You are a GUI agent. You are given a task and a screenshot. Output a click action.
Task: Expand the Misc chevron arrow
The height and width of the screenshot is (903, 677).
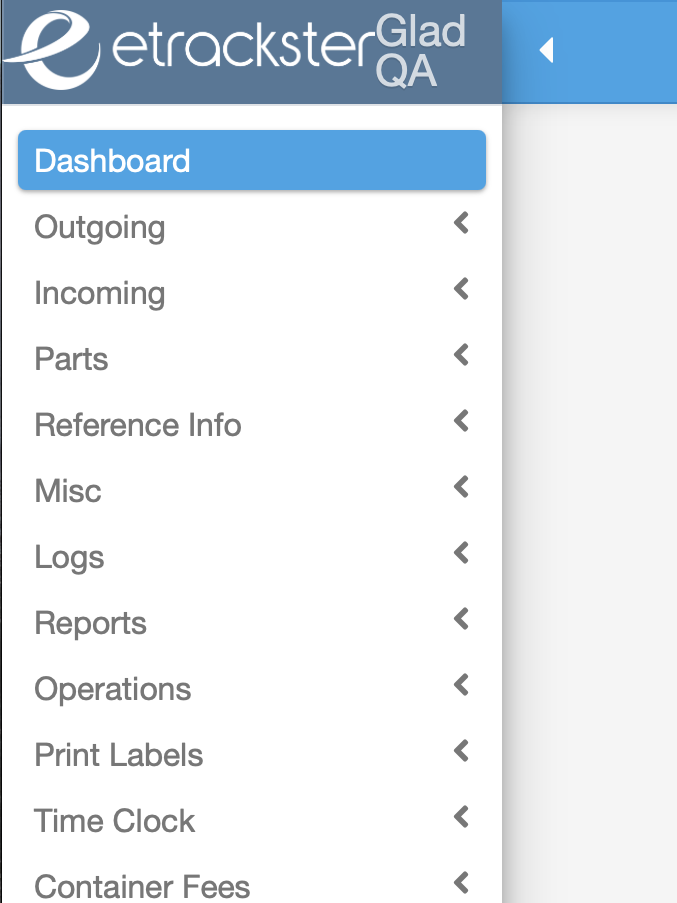coord(461,488)
